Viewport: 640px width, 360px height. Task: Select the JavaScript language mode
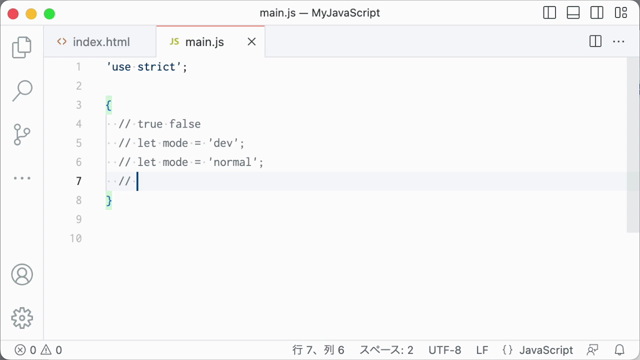(546, 350)
